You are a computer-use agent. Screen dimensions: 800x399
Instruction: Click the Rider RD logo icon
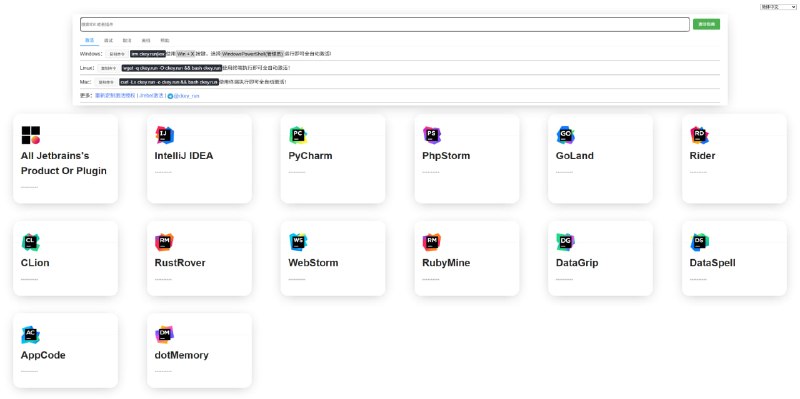(699, 135)
